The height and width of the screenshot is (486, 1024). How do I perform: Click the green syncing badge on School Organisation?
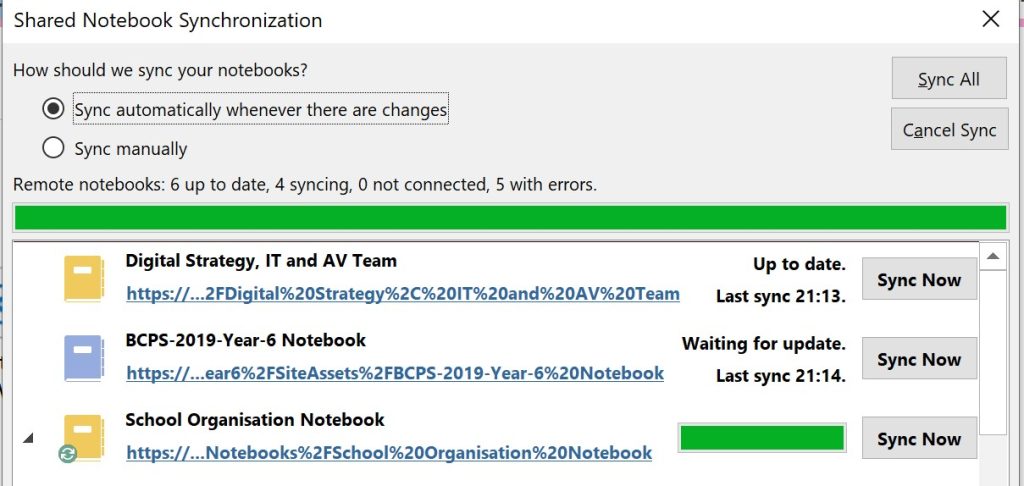coord(67,453)
